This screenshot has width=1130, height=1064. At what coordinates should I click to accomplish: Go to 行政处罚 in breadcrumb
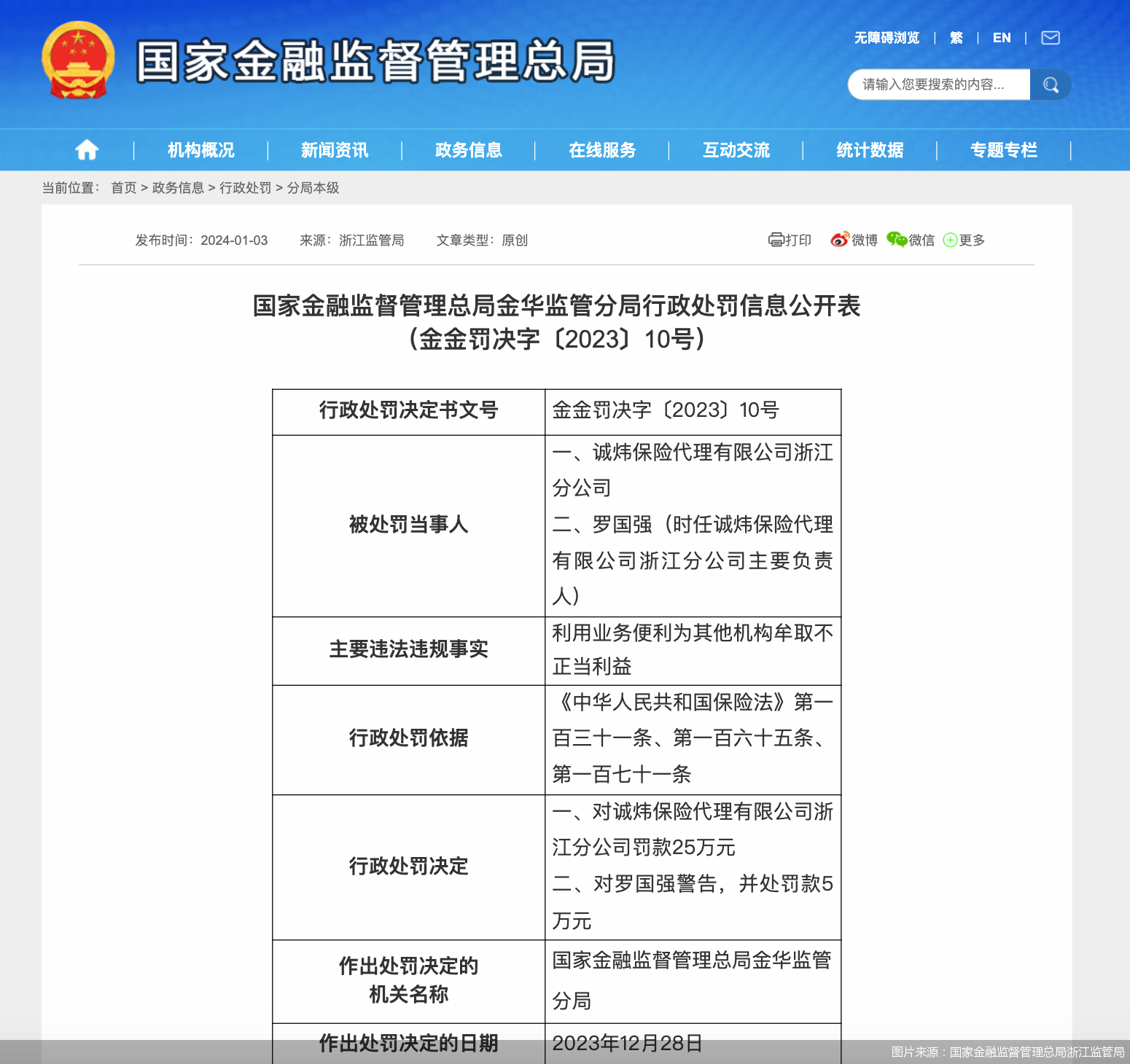coord(246,188)
